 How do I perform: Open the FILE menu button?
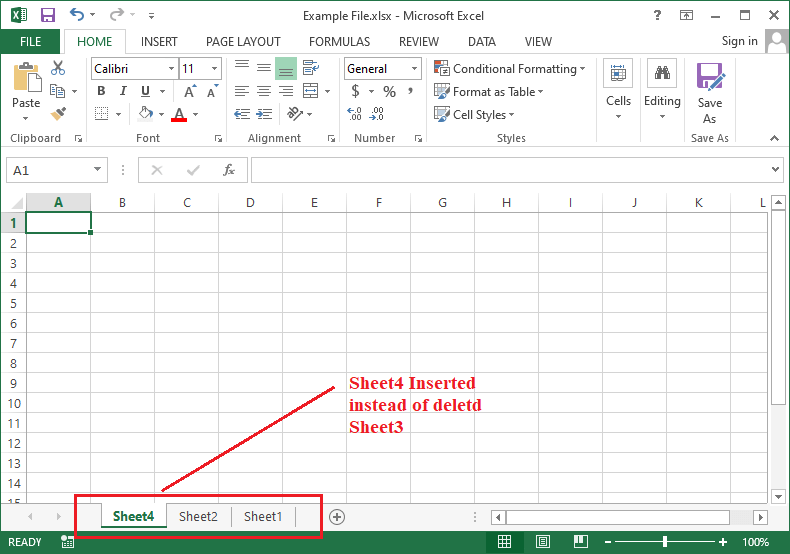tap(30, 42)
